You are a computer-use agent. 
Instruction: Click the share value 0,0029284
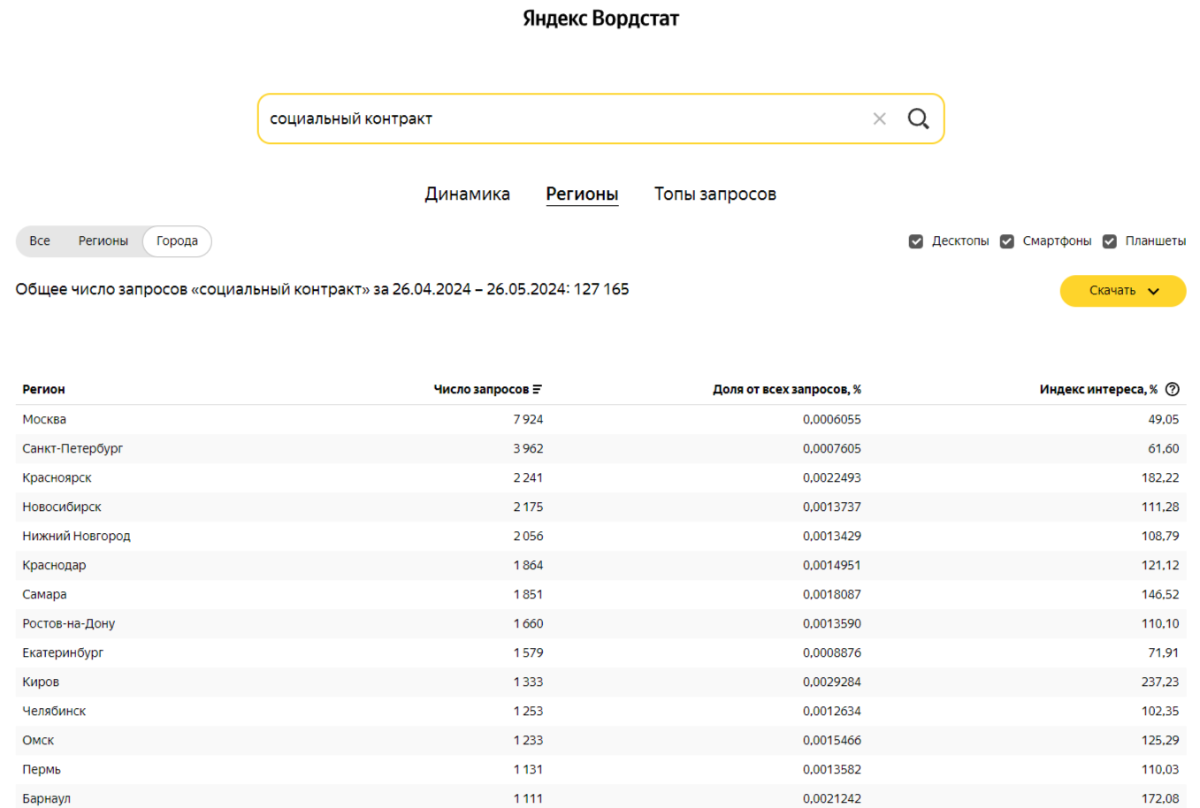[x=832, y=681]
